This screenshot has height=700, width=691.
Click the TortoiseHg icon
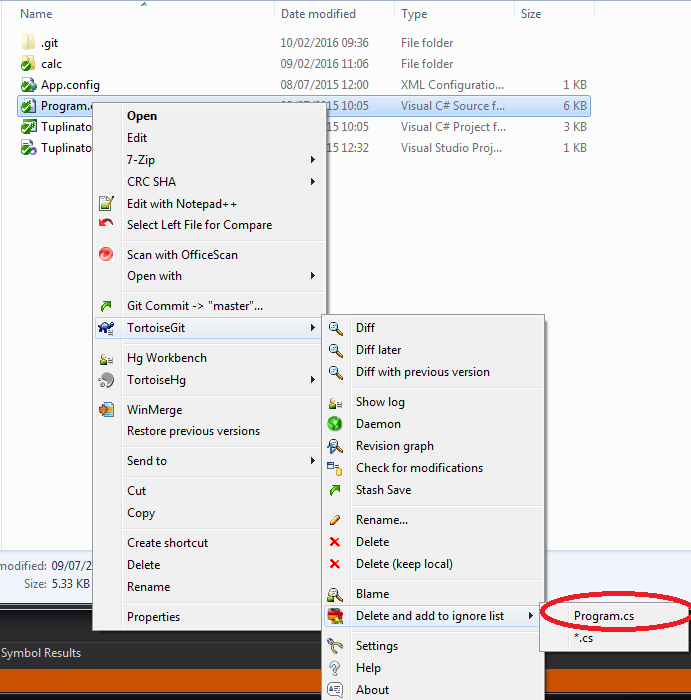106,380
